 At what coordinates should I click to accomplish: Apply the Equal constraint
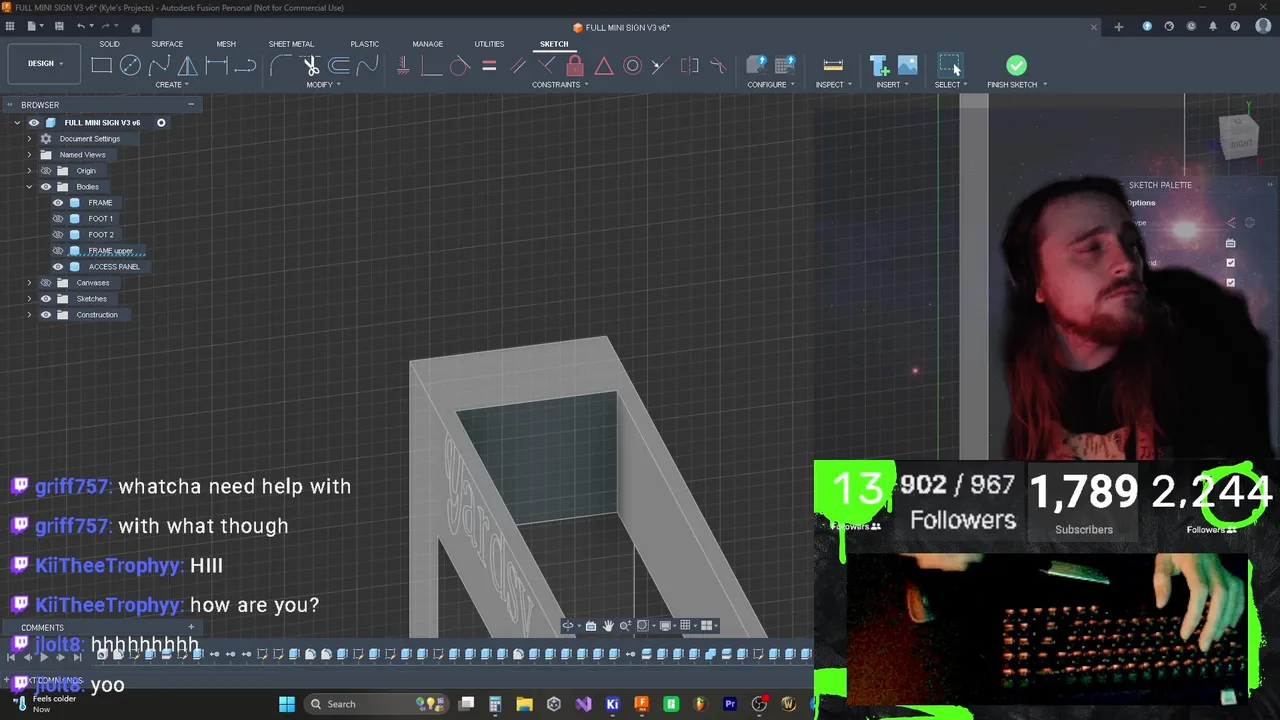coord(489,66)
